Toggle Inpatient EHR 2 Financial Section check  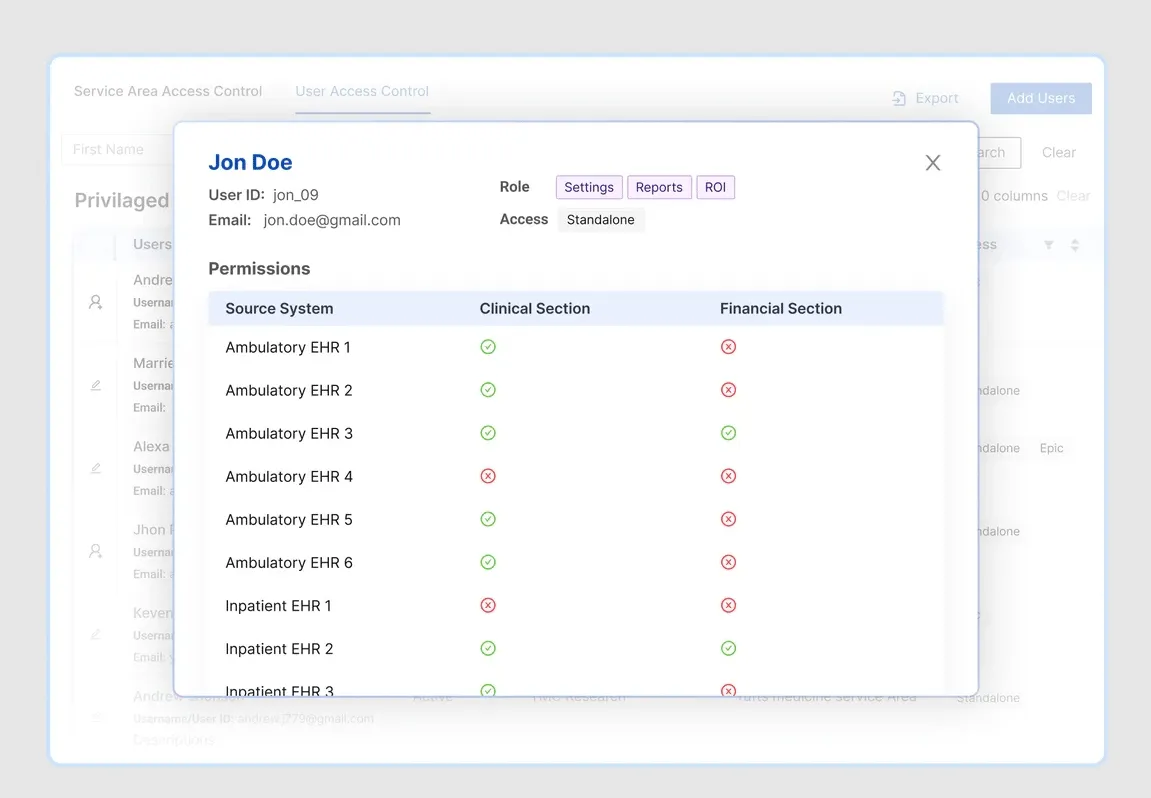[x=728, y=648]
